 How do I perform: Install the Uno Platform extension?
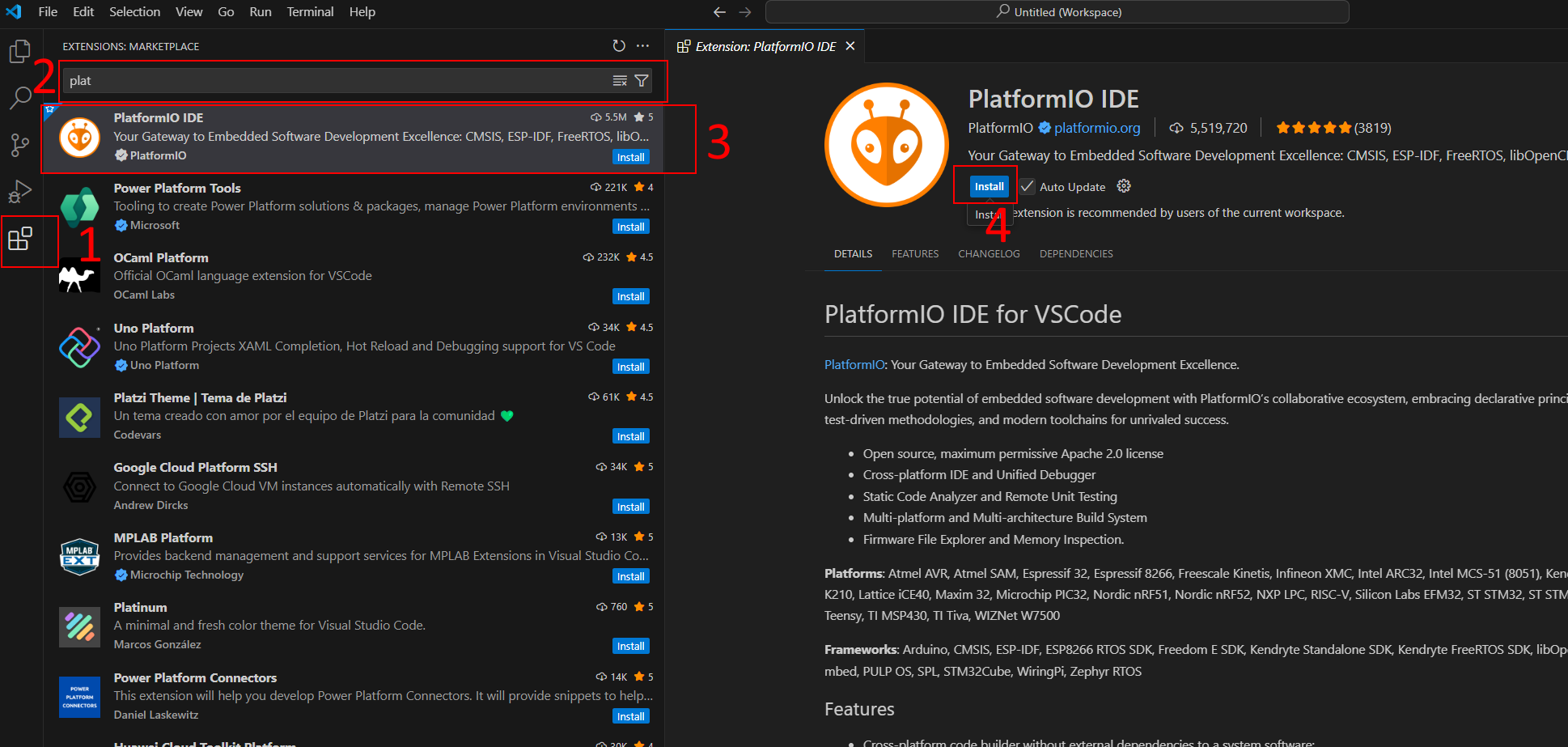pos(630,367)
